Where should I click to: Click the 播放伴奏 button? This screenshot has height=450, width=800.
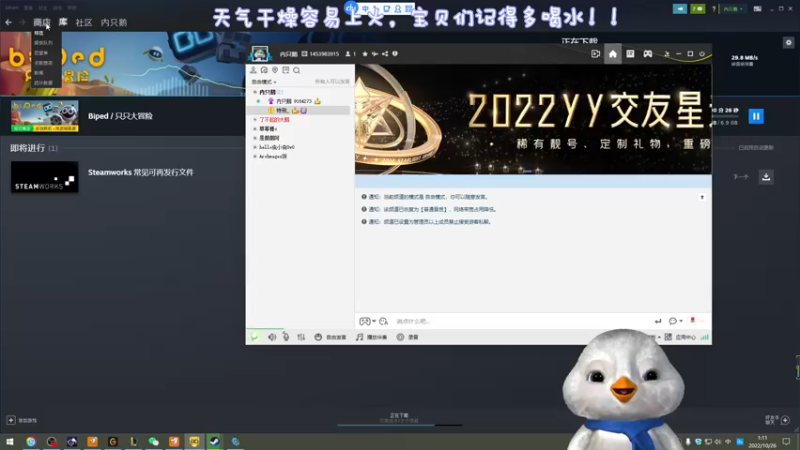371,337
